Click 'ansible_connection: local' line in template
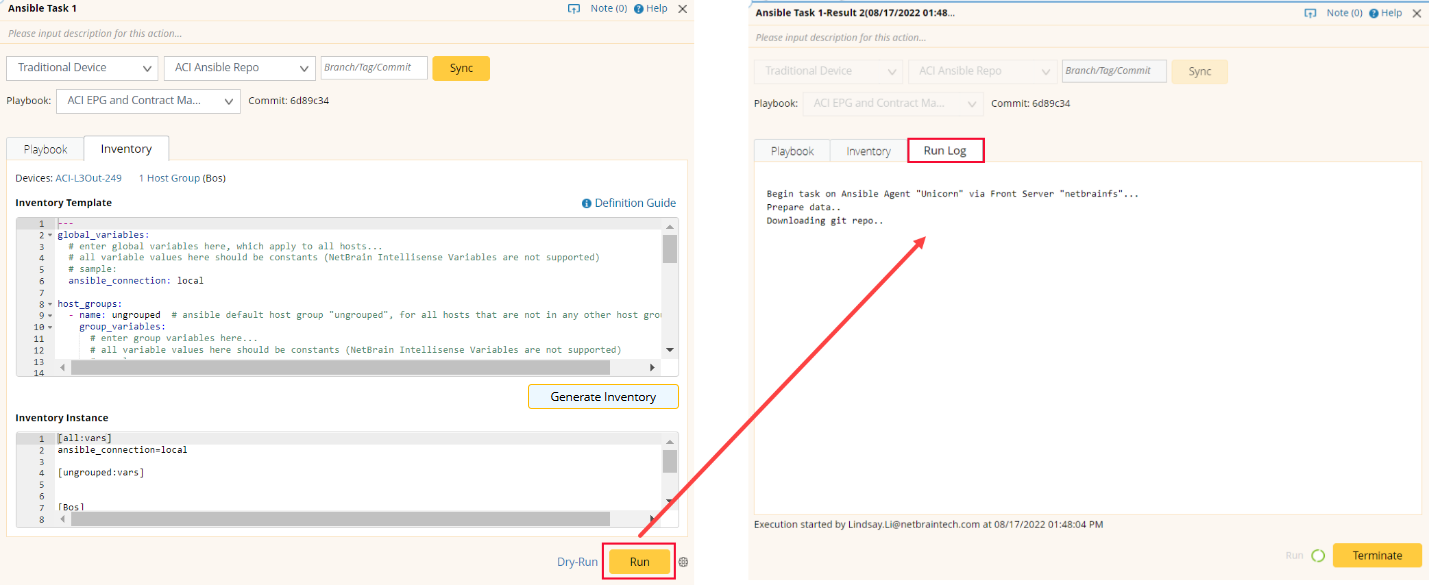Viewport: 1429px width, 585px height. coord(136,281)
